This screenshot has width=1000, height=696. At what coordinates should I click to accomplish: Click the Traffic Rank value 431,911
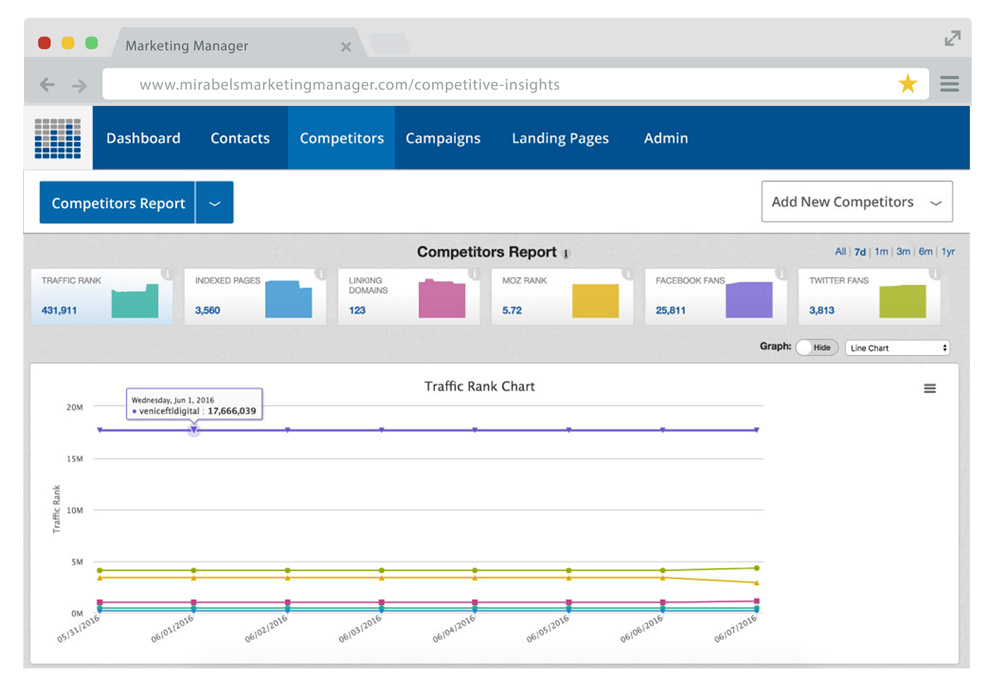(x=59, y=311)
